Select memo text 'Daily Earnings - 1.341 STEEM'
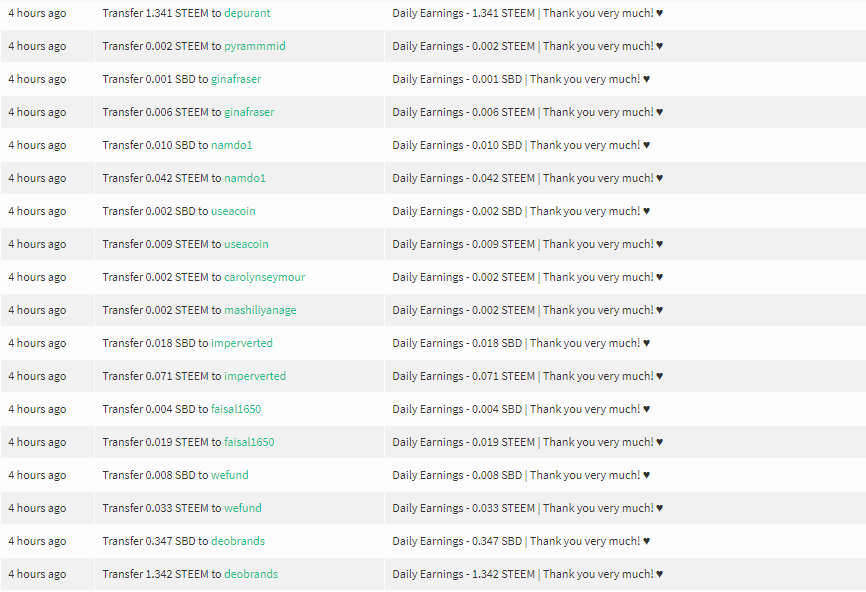The height and width of the screenshot is (592, 866). 463,13
